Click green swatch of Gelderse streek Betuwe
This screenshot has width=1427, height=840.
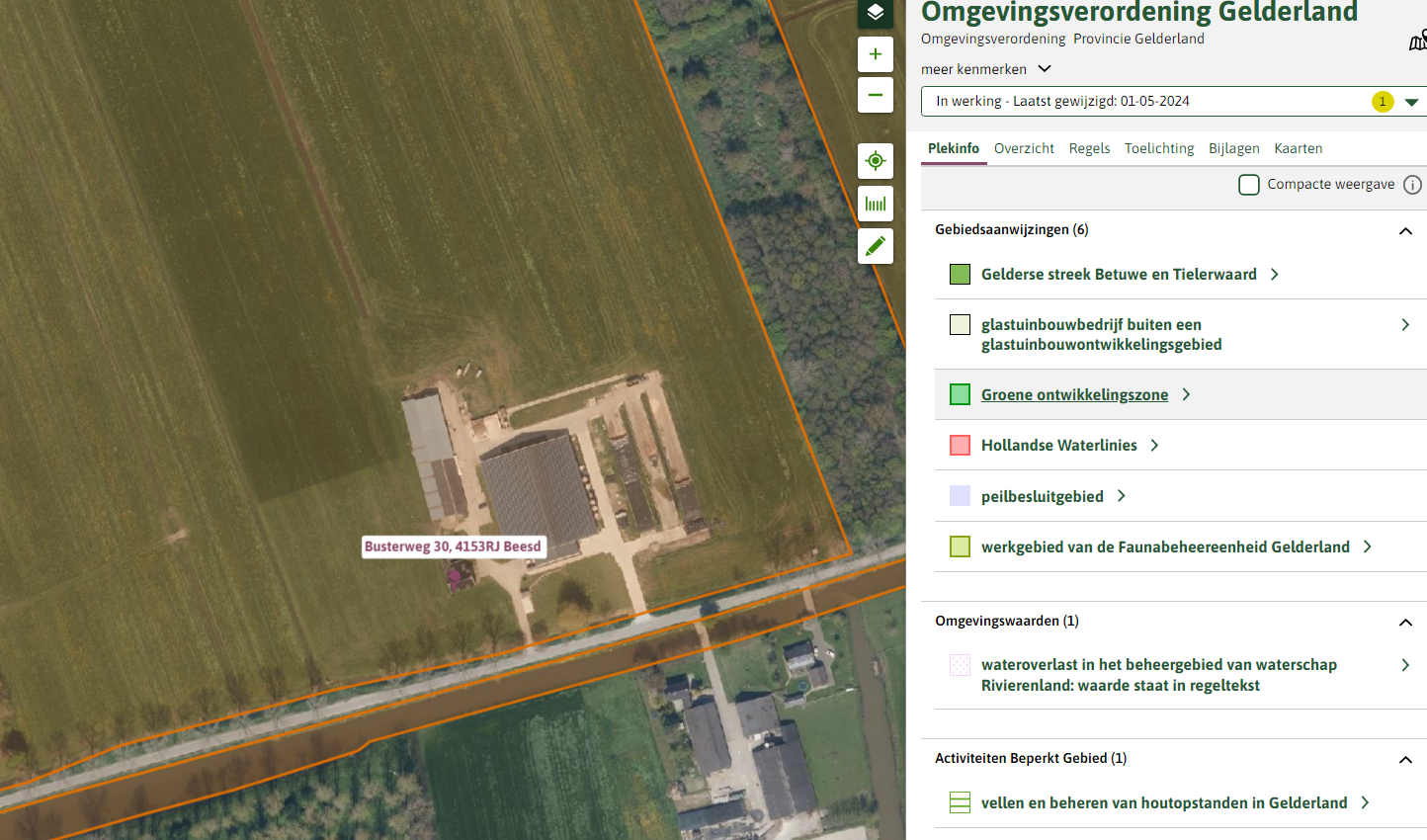click(x=960, y=275)
